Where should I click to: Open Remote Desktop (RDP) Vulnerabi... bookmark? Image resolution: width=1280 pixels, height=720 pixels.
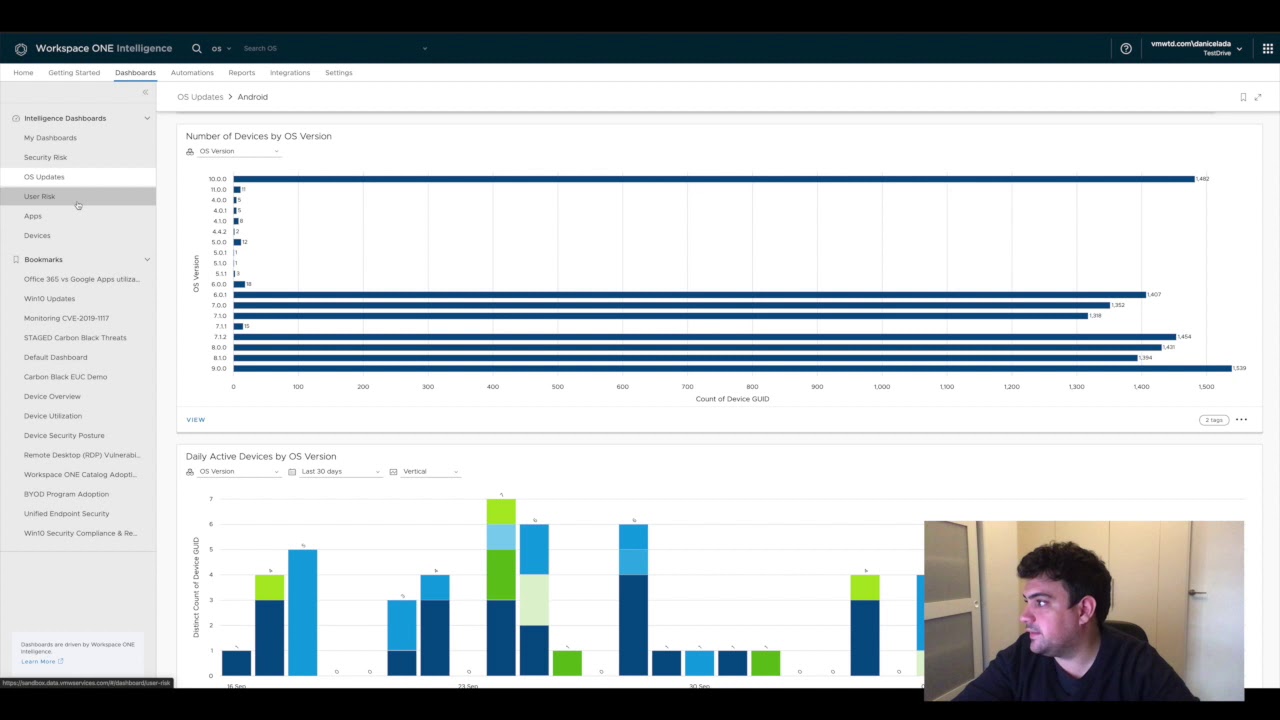click(x=82, y=455)
